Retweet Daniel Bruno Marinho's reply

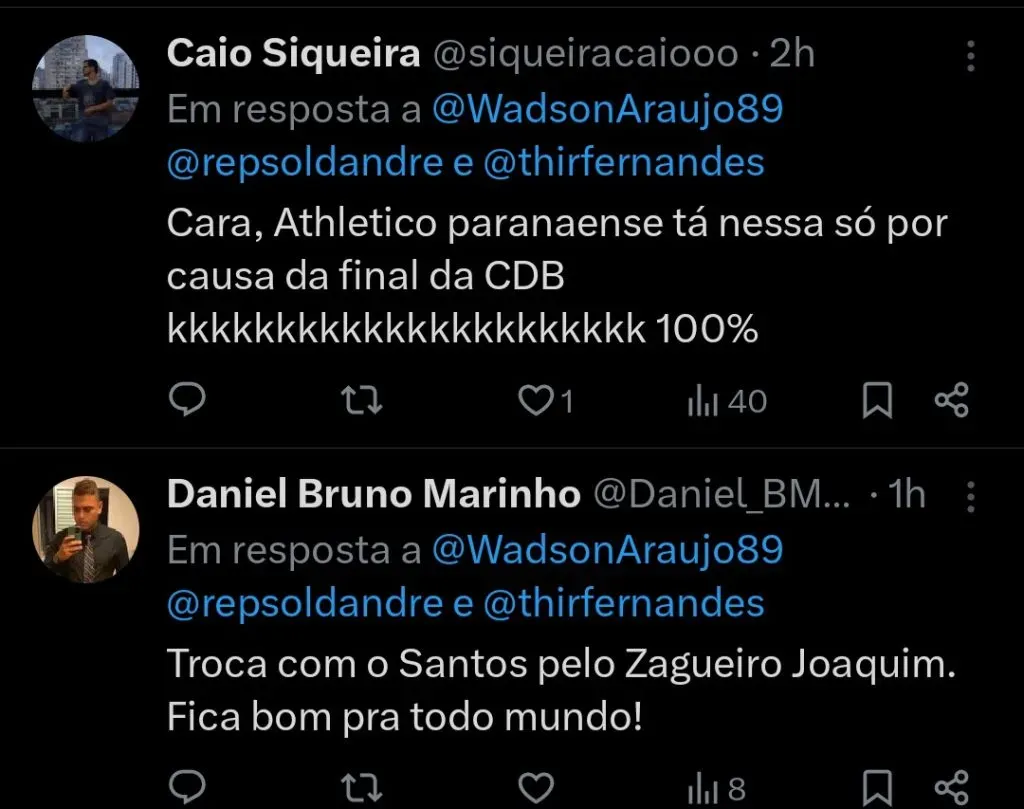pos(361,787)
